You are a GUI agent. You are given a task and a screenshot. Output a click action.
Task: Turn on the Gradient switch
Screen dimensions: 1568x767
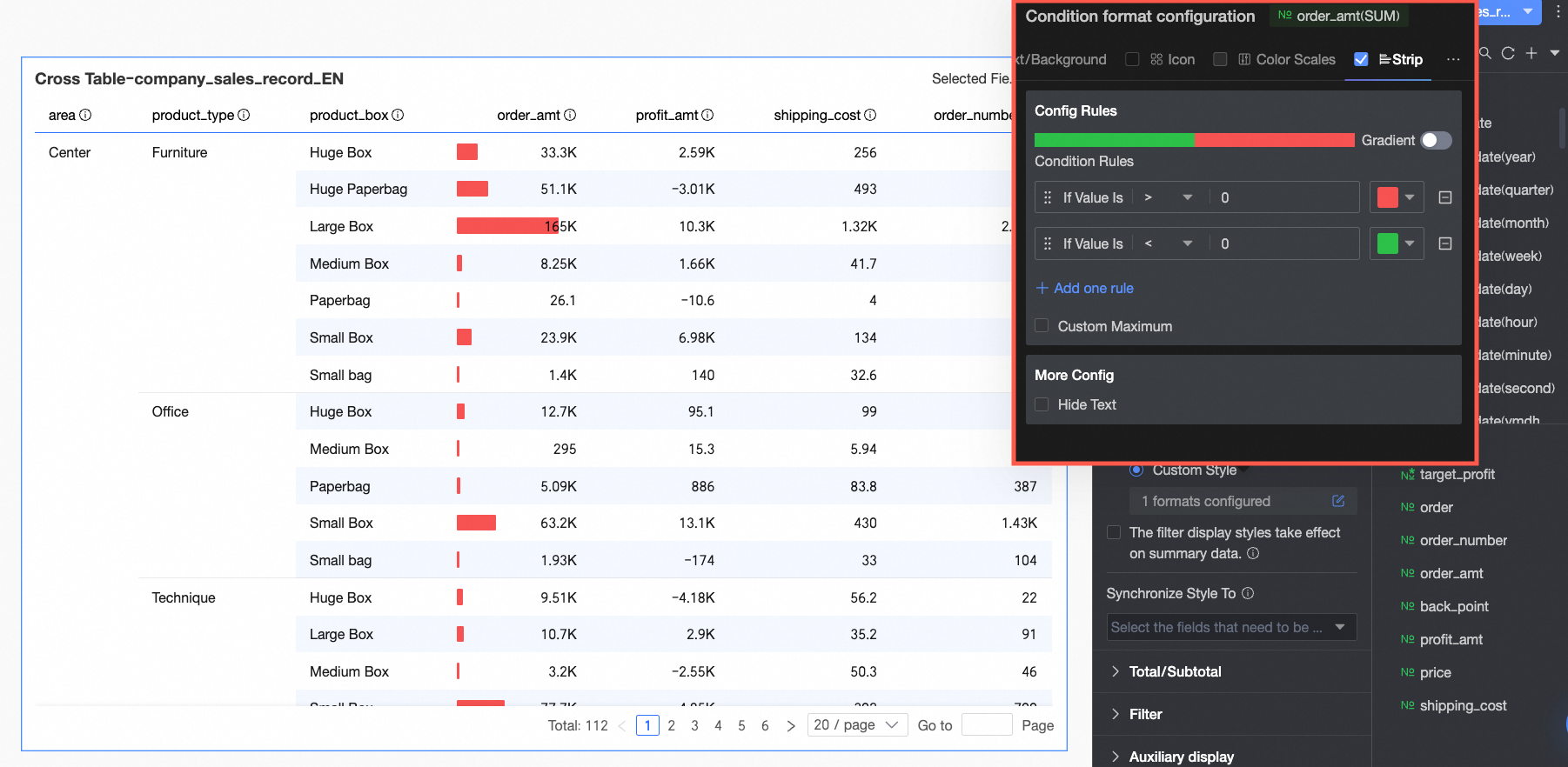1436,140
